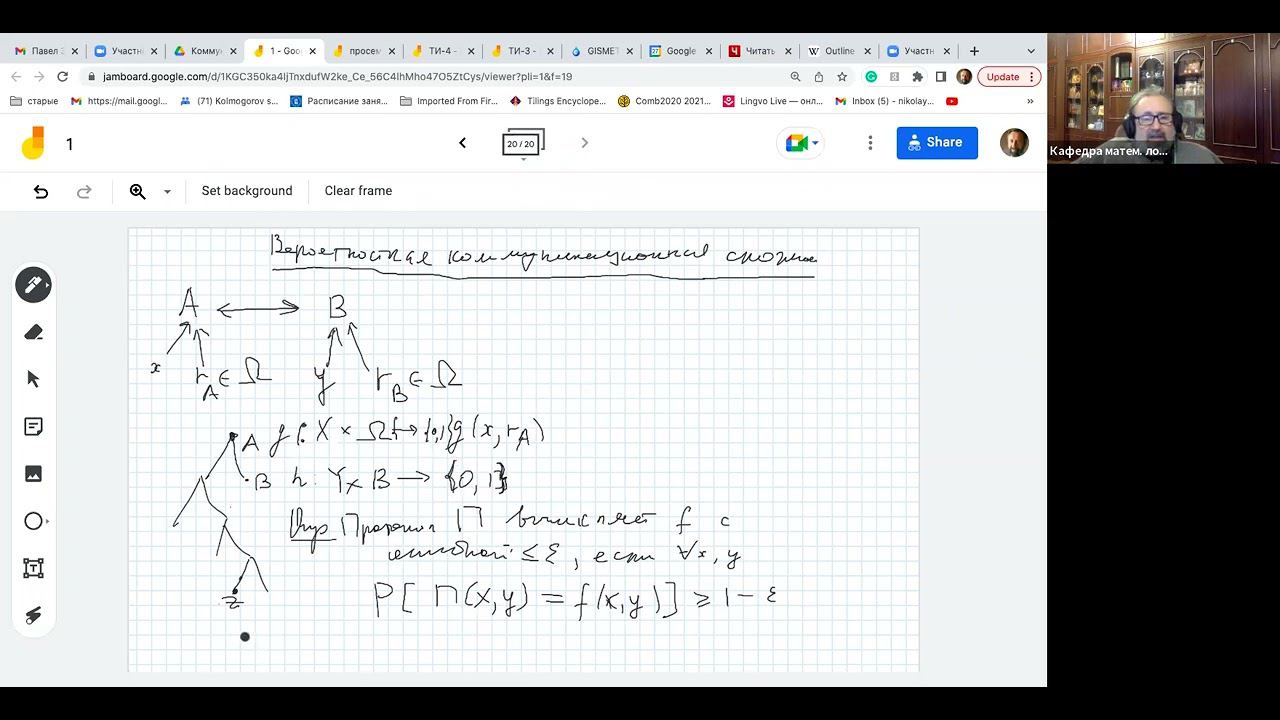1280x720 pixels.
Task: Click the jam title "1"
Action: 70,144
